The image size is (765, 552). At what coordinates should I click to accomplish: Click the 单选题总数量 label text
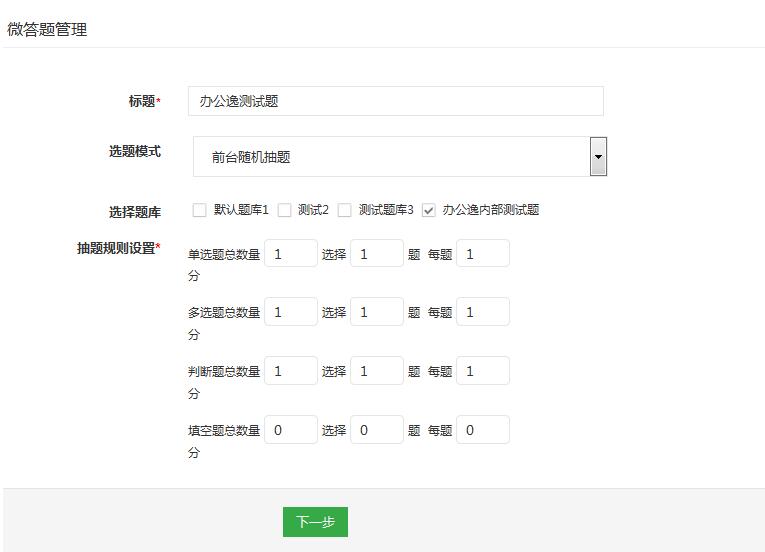tap(224, 254)
